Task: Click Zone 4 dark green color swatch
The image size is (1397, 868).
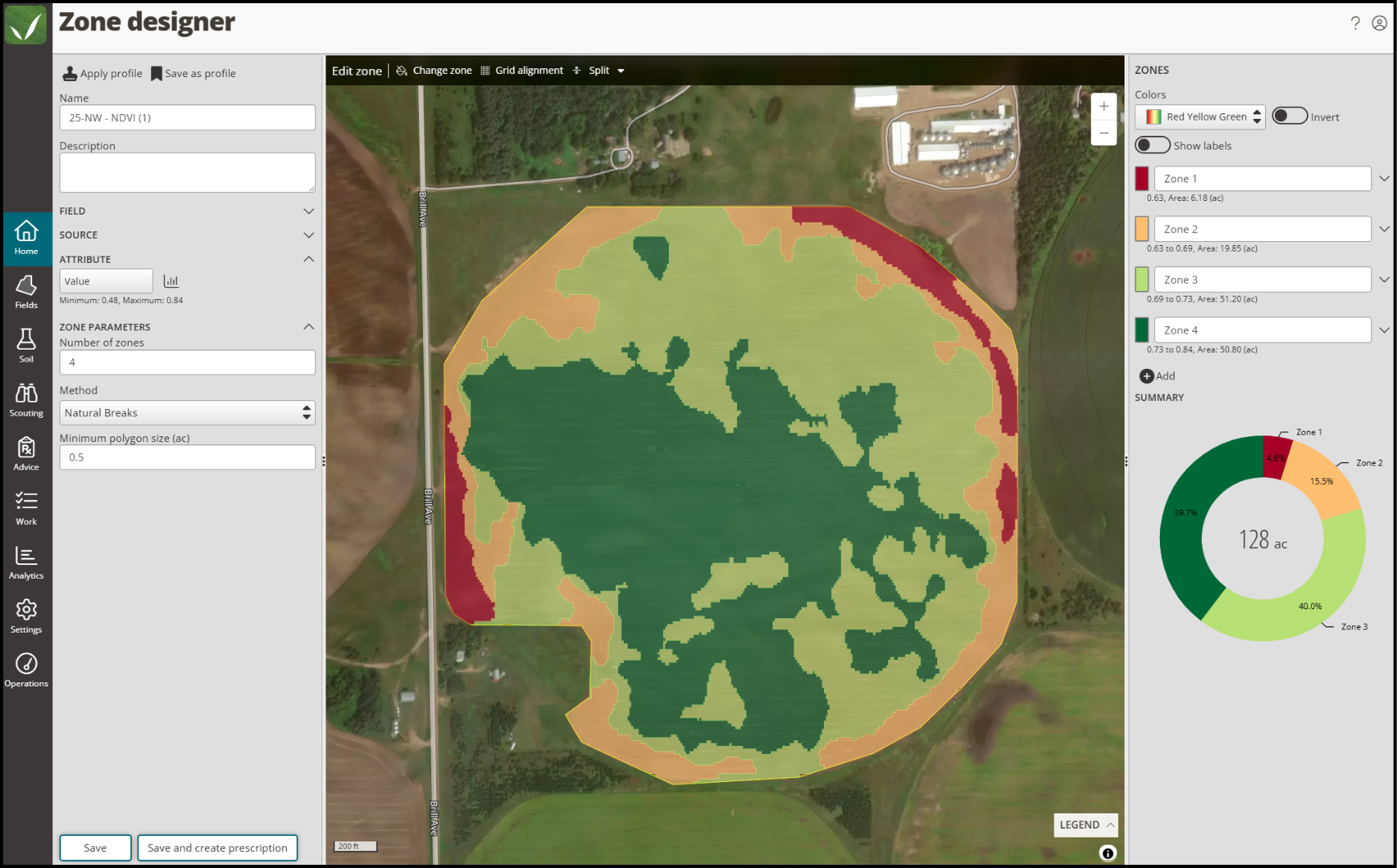Action: [x=1141, y=330]
